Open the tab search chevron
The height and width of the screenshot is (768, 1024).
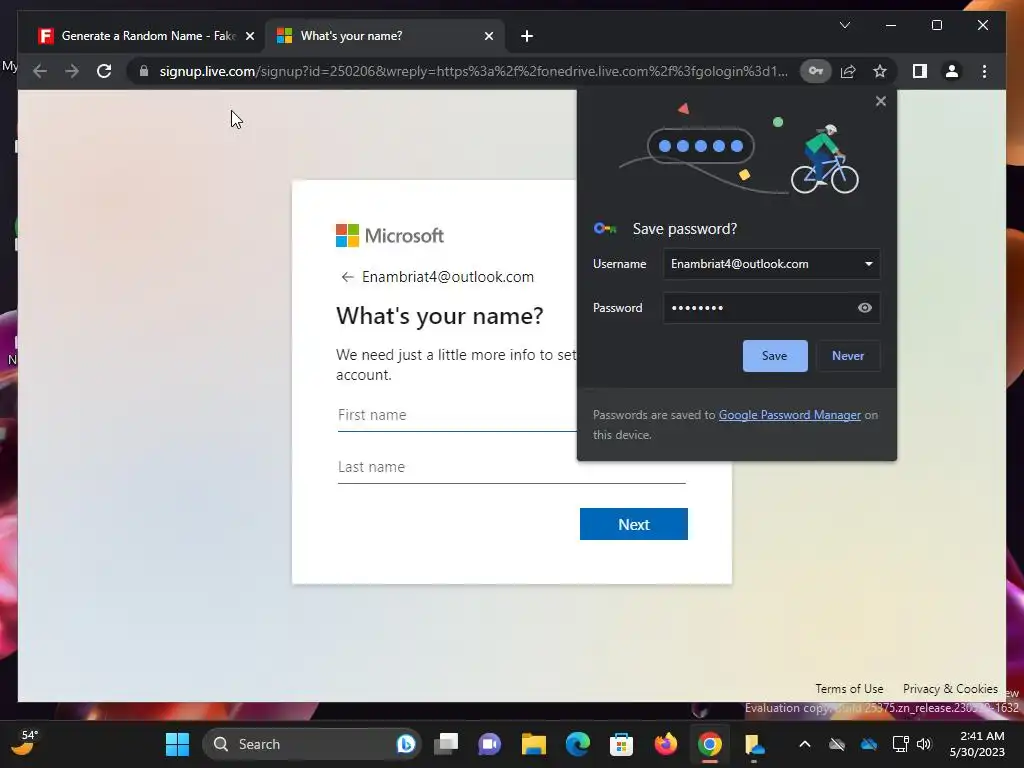click(x=844, y=25)
